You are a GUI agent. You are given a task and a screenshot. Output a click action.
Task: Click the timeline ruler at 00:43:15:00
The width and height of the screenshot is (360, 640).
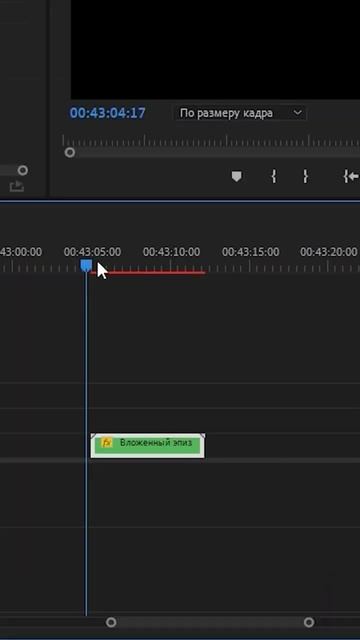pyautogui.click(x=251, y=252)
